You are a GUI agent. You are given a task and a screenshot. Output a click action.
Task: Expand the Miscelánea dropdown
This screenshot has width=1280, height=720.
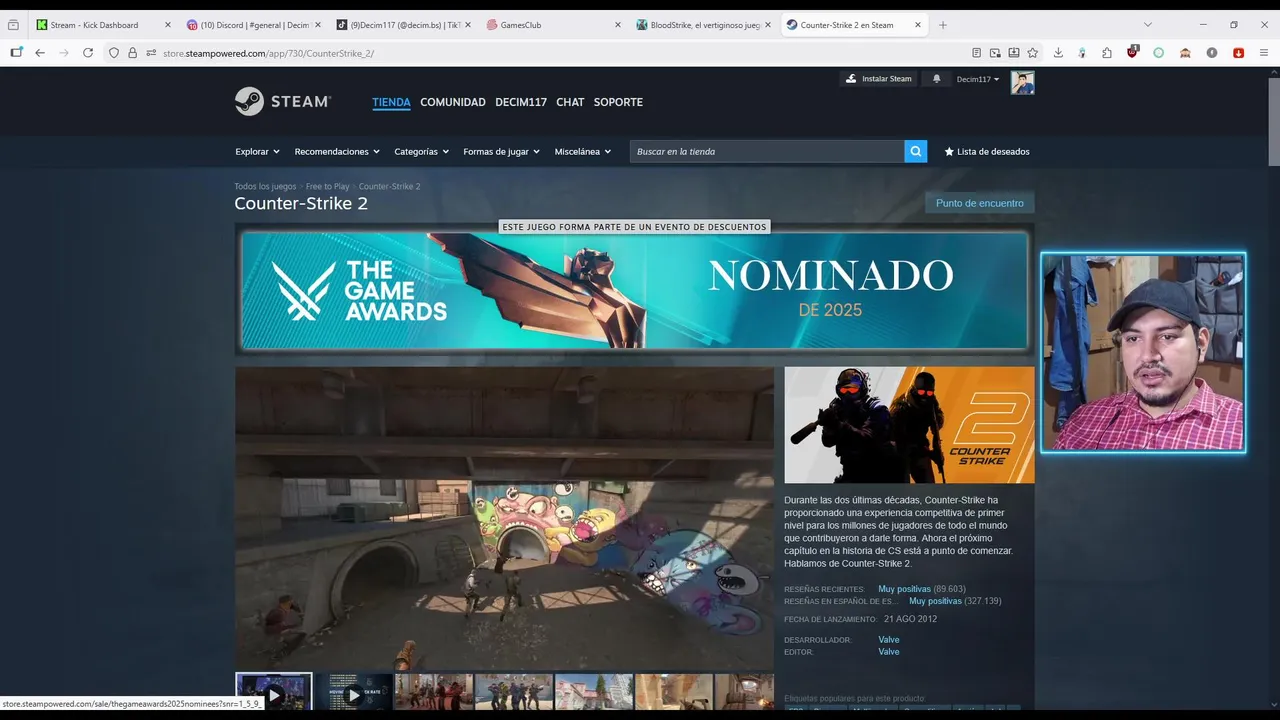[582, 152]
